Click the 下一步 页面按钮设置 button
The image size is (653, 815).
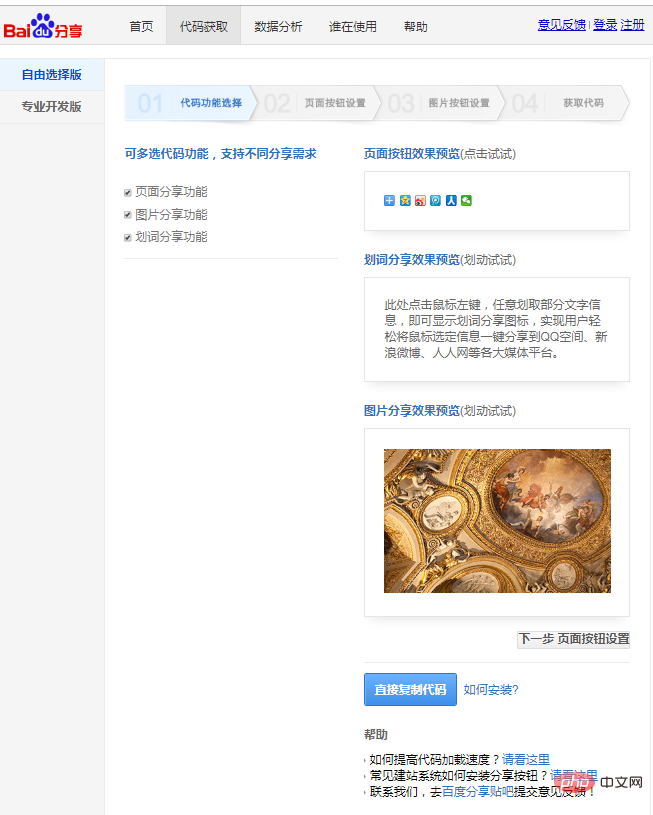[x=573, y=639]
